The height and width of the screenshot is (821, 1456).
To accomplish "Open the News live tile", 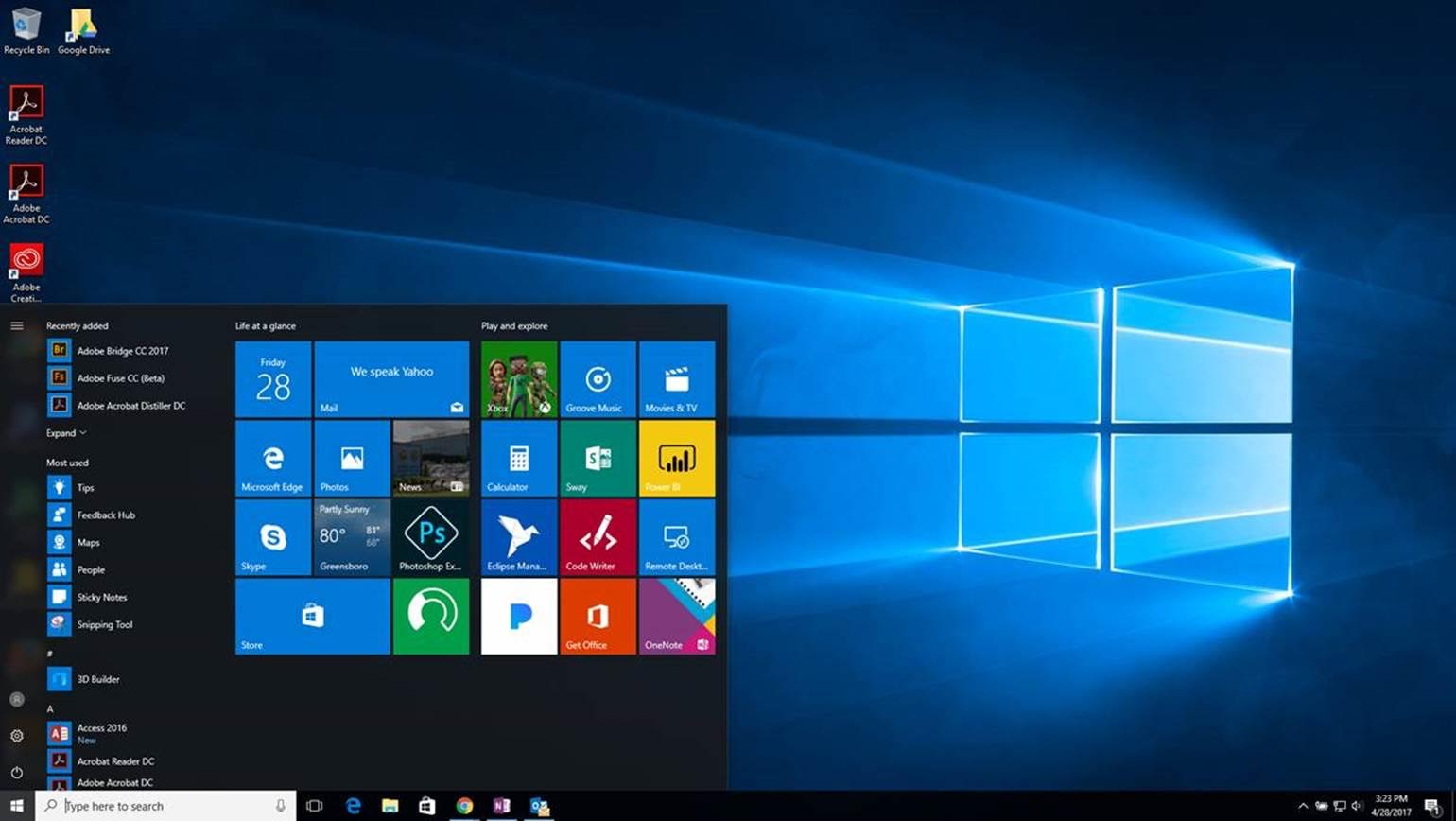I will coord(431,459).
